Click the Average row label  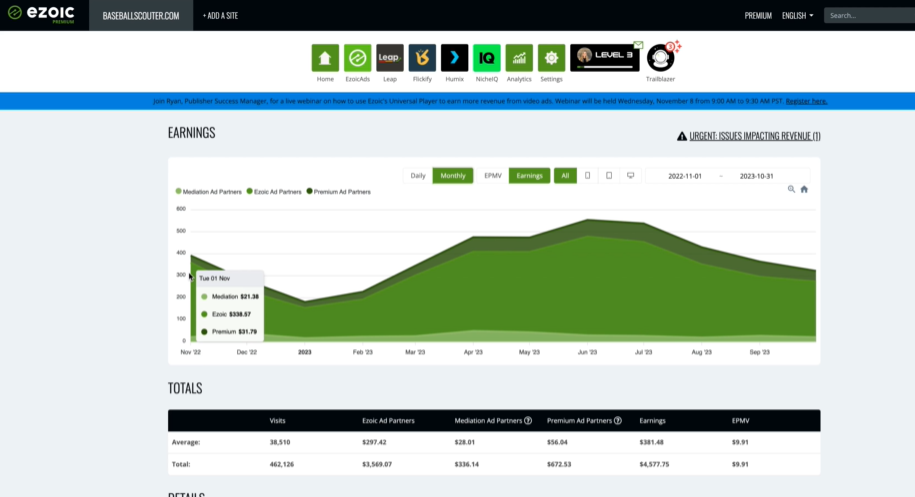tap(186, 442)
